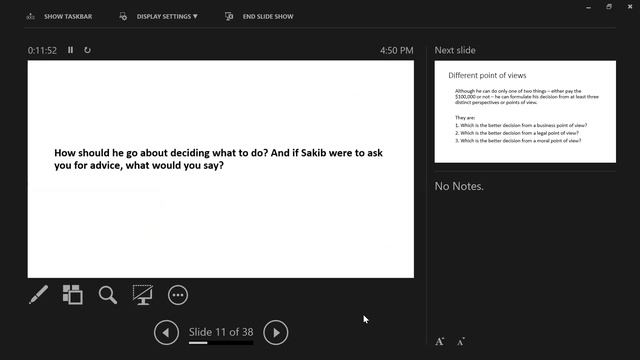Make the notes text larger
Image resolution: width=640 pixels, height=360 pixels.
pos(440,342)
